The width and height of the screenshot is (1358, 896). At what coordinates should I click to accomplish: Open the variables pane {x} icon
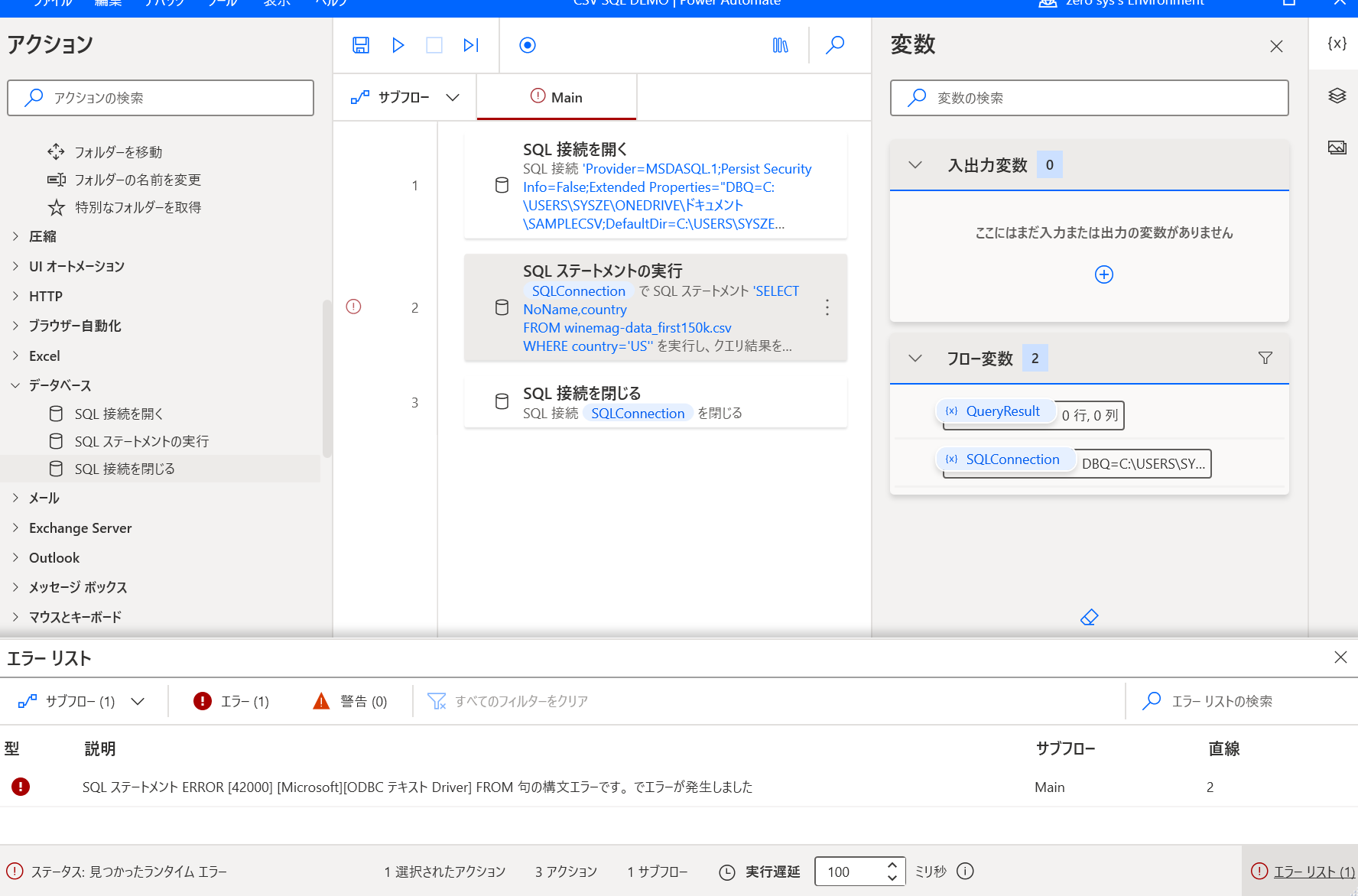[1337, 44]
